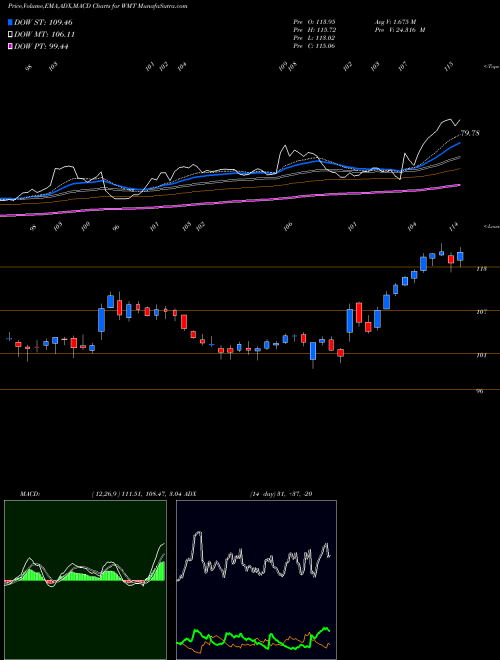The height and width of the screenshot is (660, 500).
Task: Click the 107 price axis label
Action: pos(482,312)
